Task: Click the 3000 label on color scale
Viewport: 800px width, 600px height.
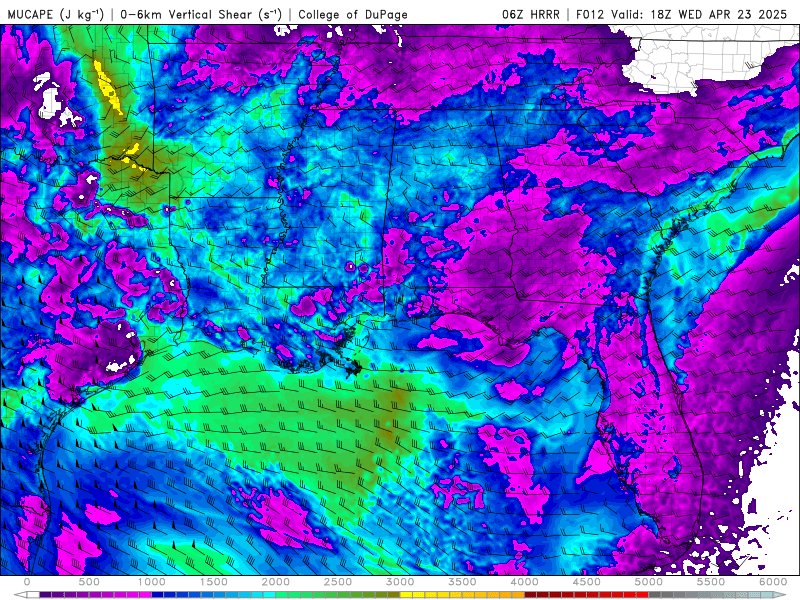Action: point(400,582)
